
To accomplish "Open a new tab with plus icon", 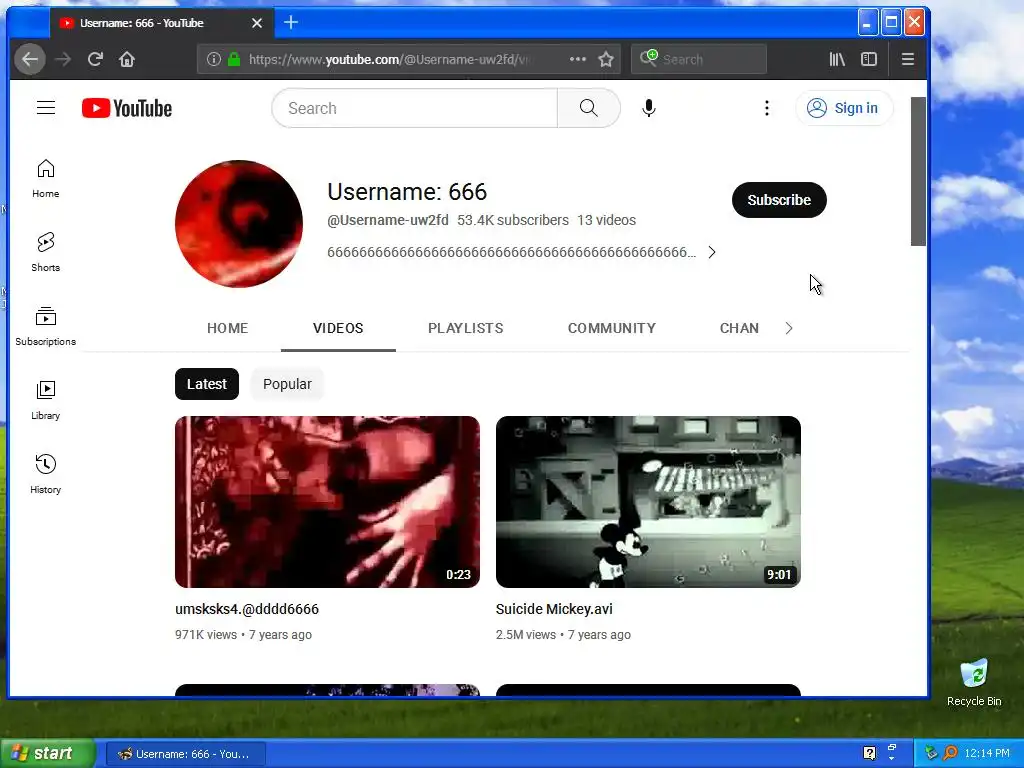I will pyautogui.click(x=291, y=23).
